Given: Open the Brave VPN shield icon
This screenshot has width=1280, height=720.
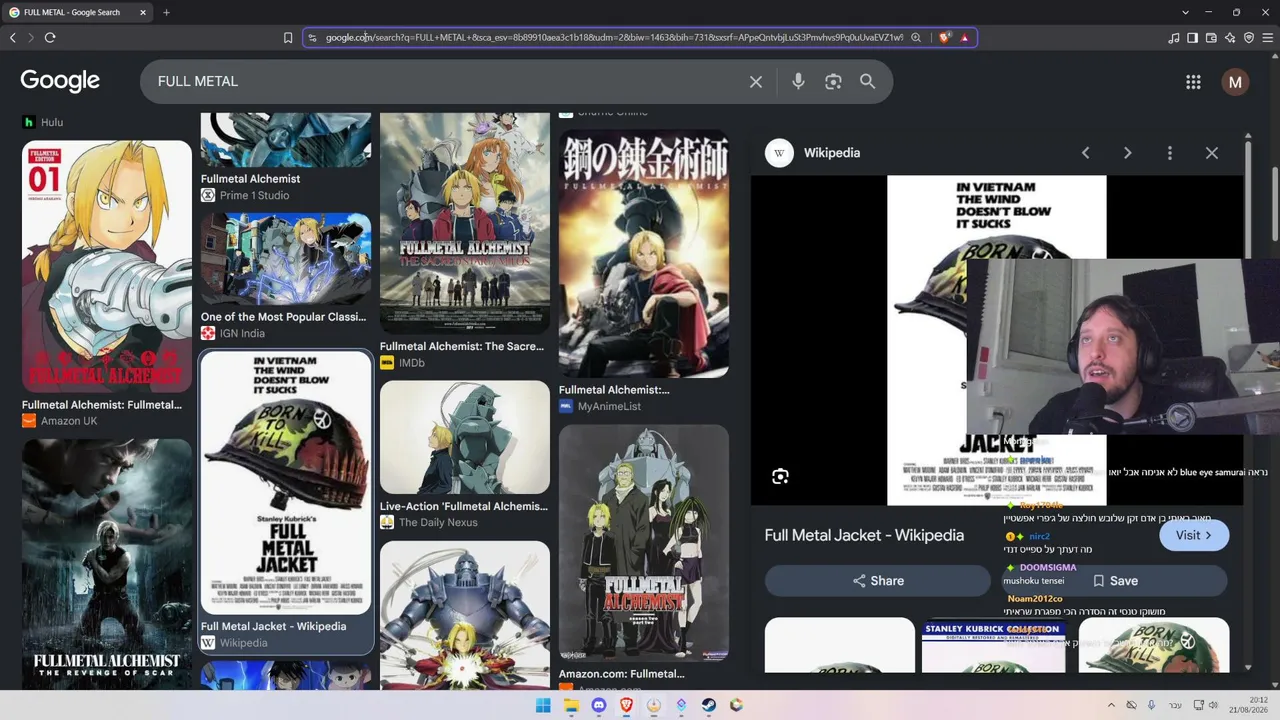Looking at the screenshot, I should click(x=1249, y=38).
